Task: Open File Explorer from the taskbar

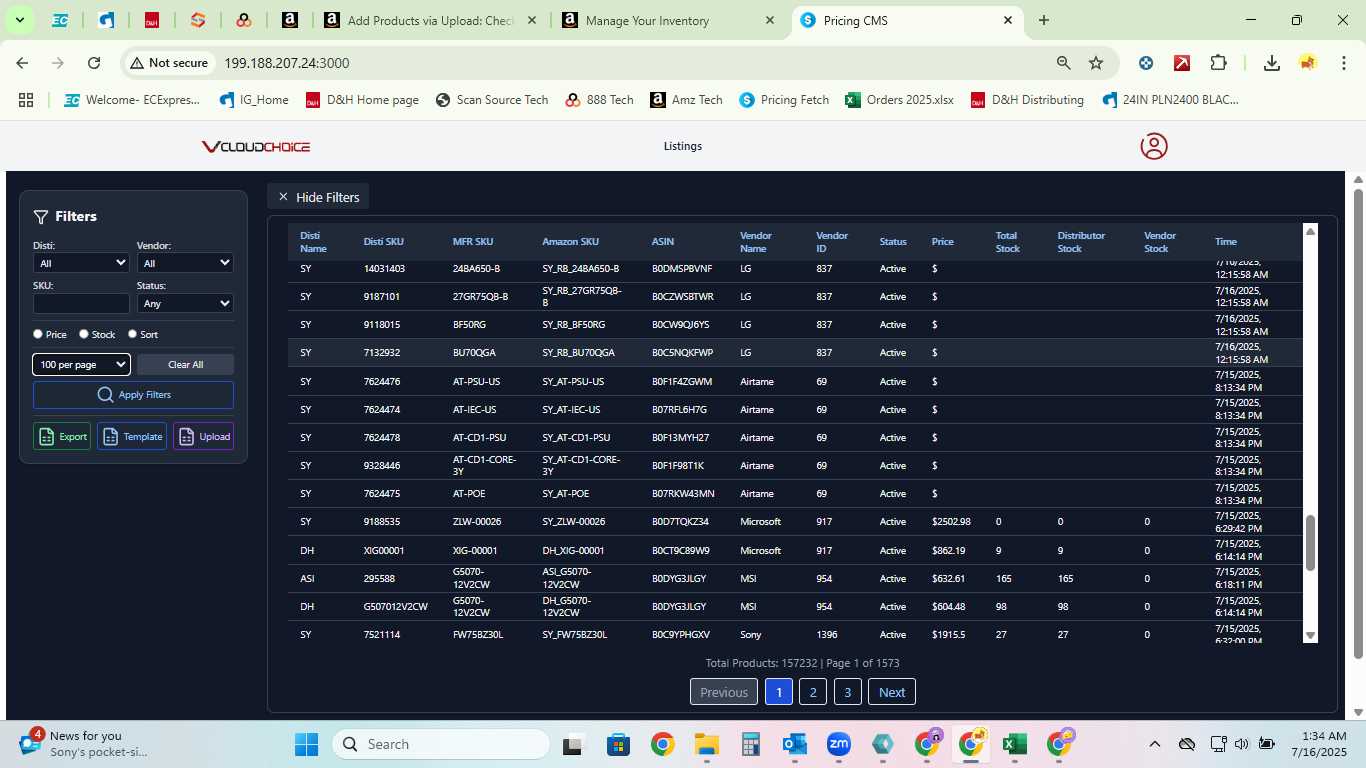Action: [707, 744]
